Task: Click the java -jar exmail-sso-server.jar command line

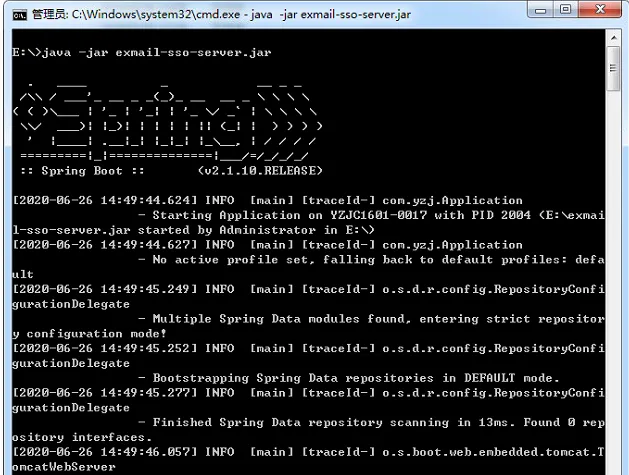Action: click(142, 53)
